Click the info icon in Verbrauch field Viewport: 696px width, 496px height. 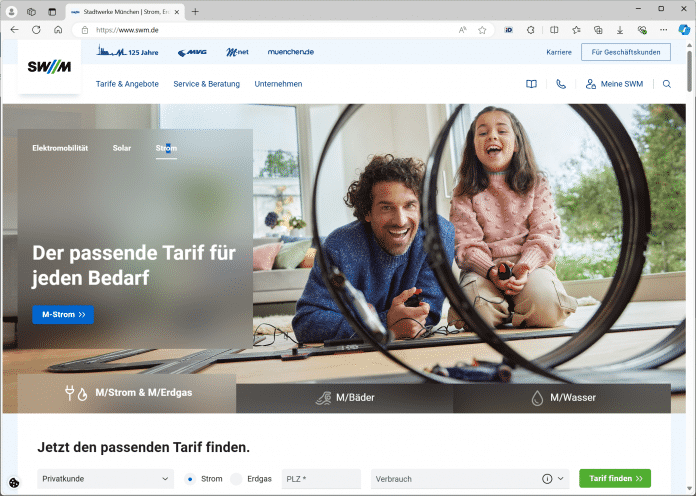tap(547, 479)
